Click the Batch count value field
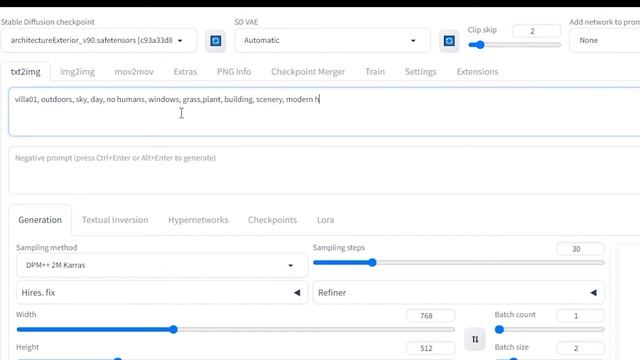Screen dimensions: 640x360 (580, 316)
